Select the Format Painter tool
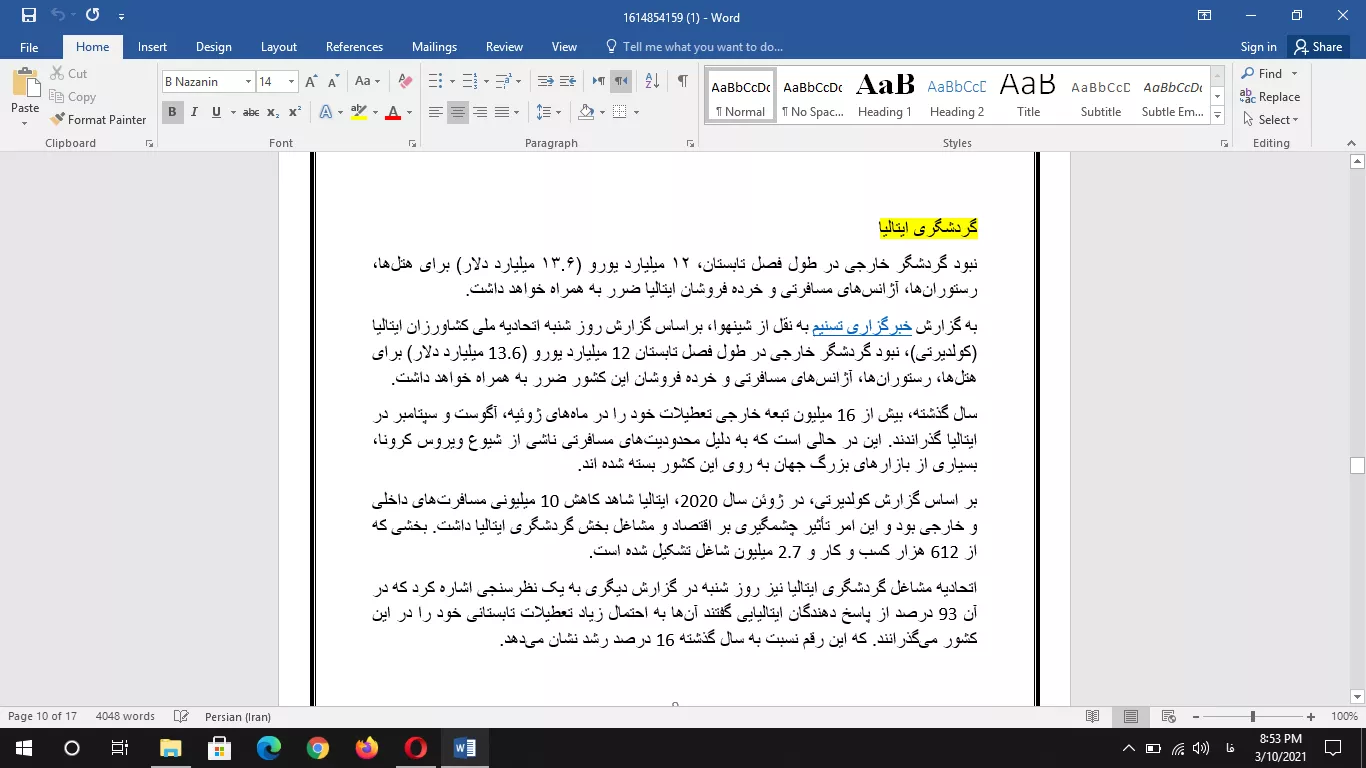The height and width of the screenshot is (768, 1366). tap(98, 120)
